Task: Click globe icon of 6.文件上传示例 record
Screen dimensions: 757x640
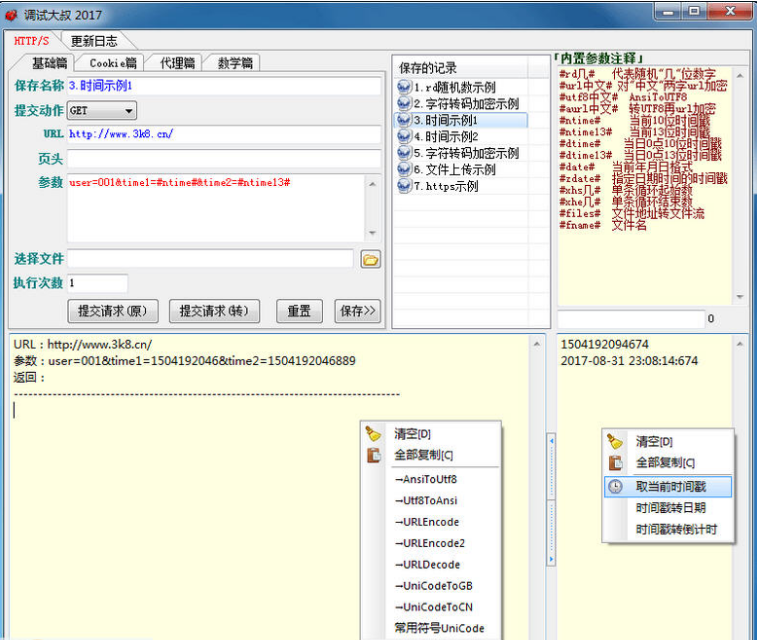Action: [404, 170]
